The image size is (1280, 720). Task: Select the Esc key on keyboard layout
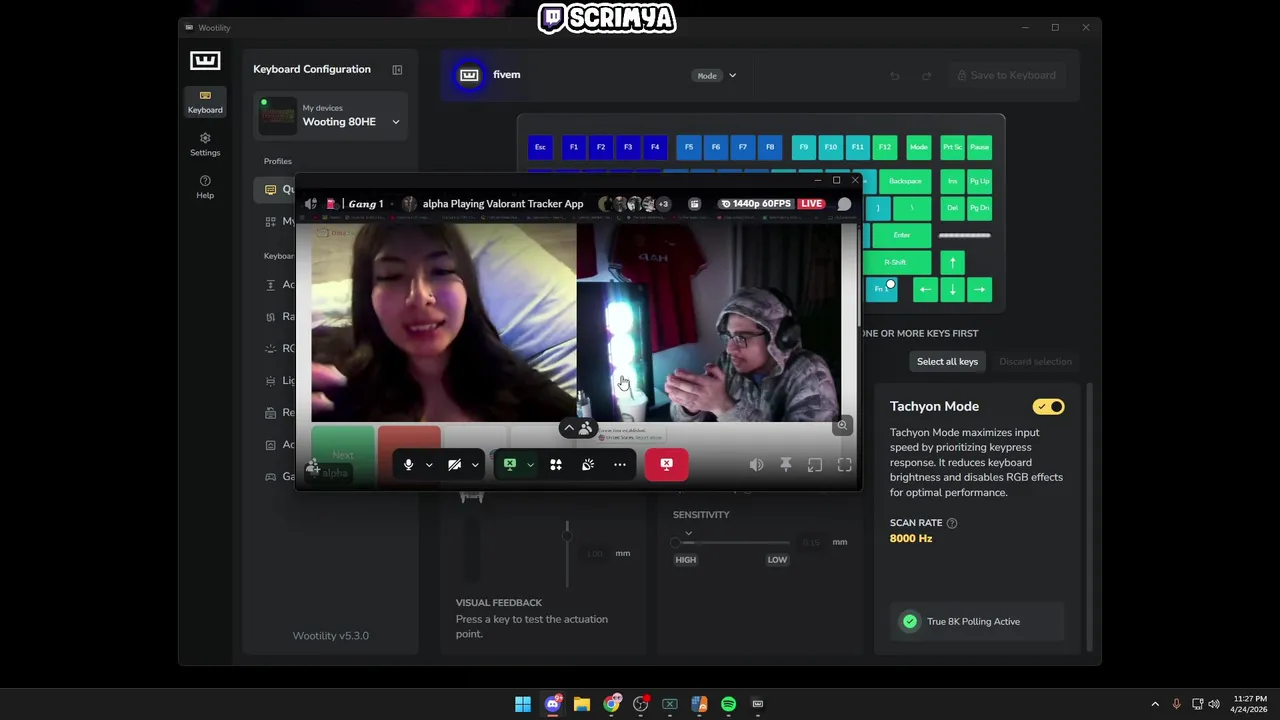coord(540,147)
